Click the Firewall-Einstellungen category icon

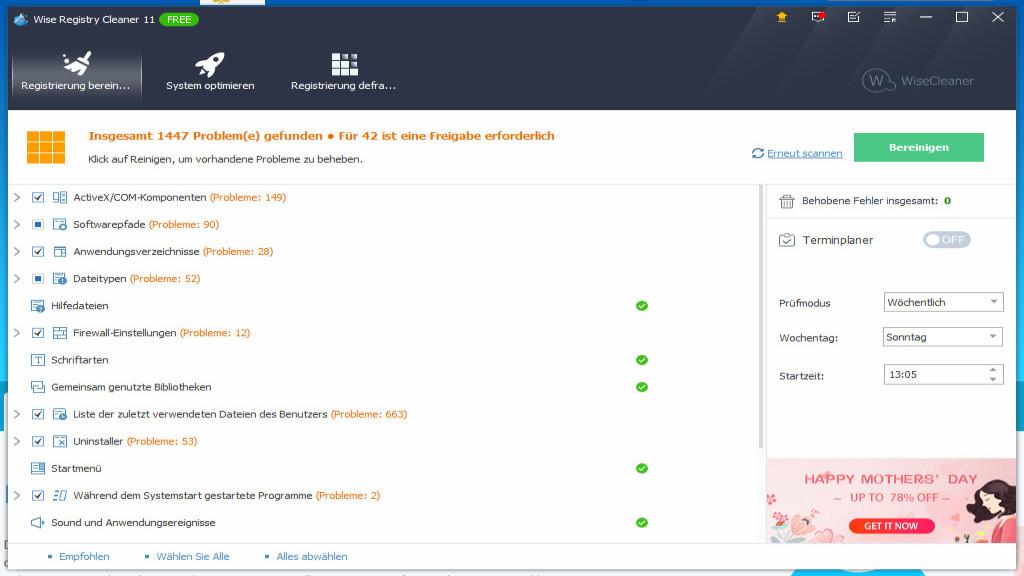click(60, 333)
